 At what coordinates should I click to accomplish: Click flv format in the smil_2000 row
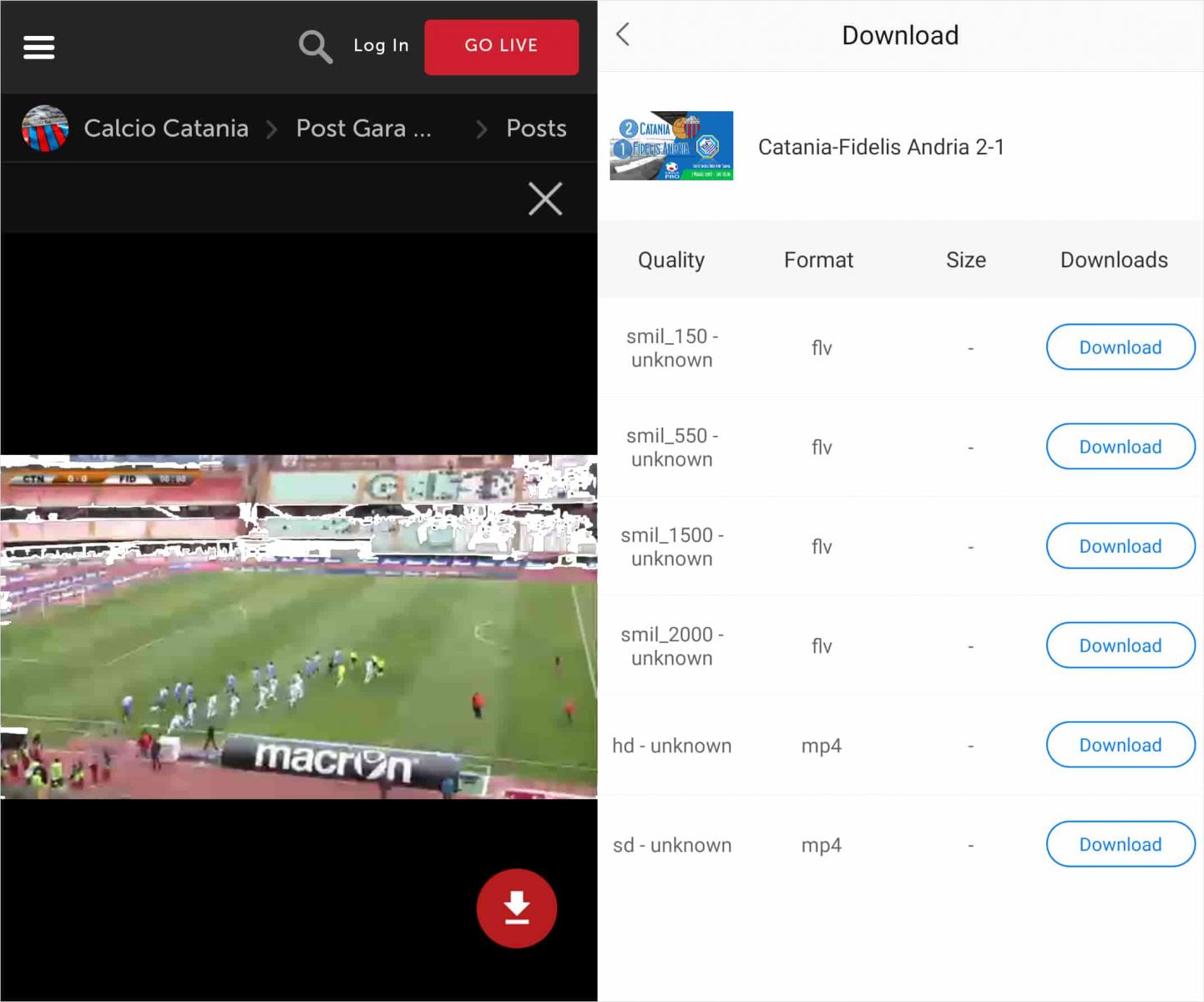coord(822,645)
